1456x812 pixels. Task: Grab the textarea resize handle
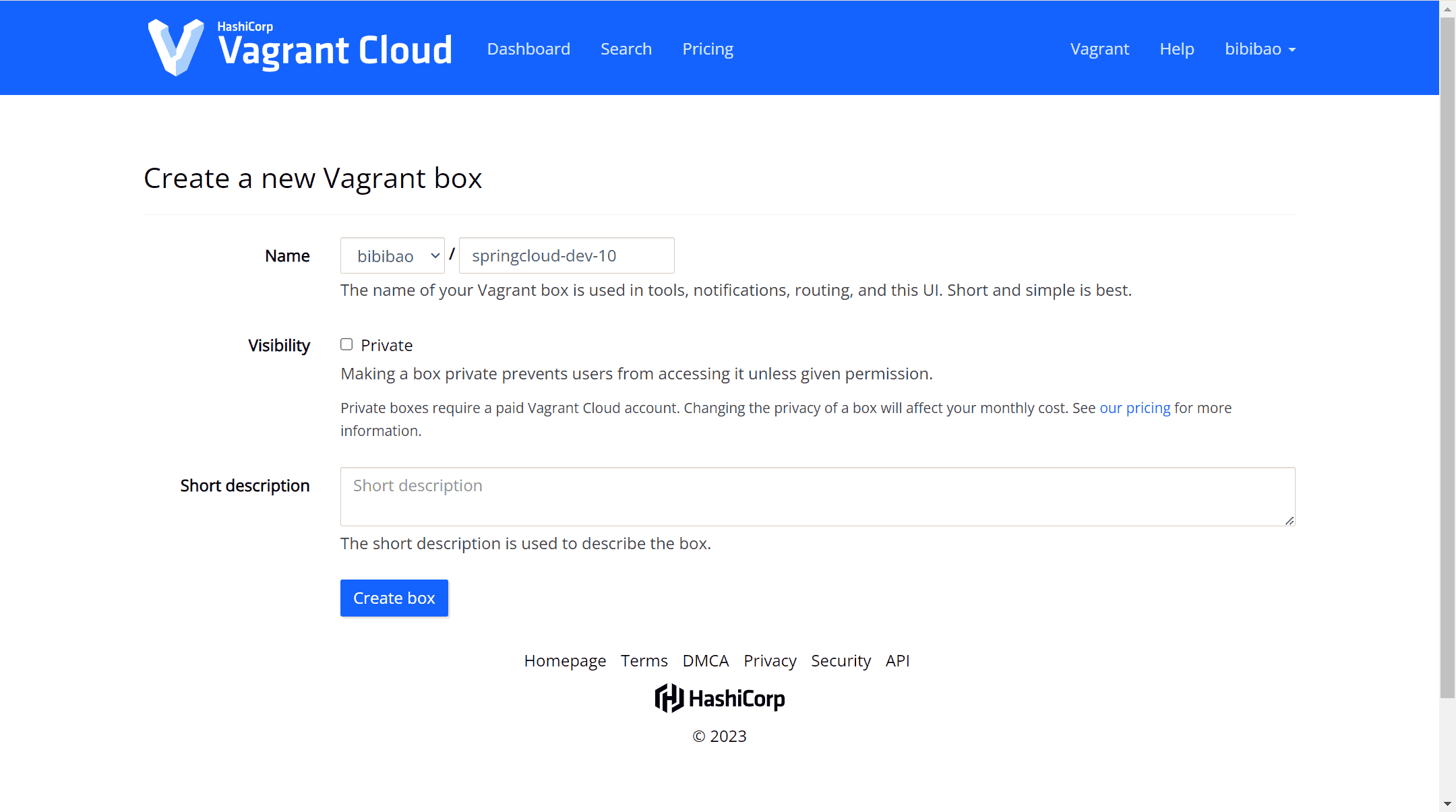1289,520
